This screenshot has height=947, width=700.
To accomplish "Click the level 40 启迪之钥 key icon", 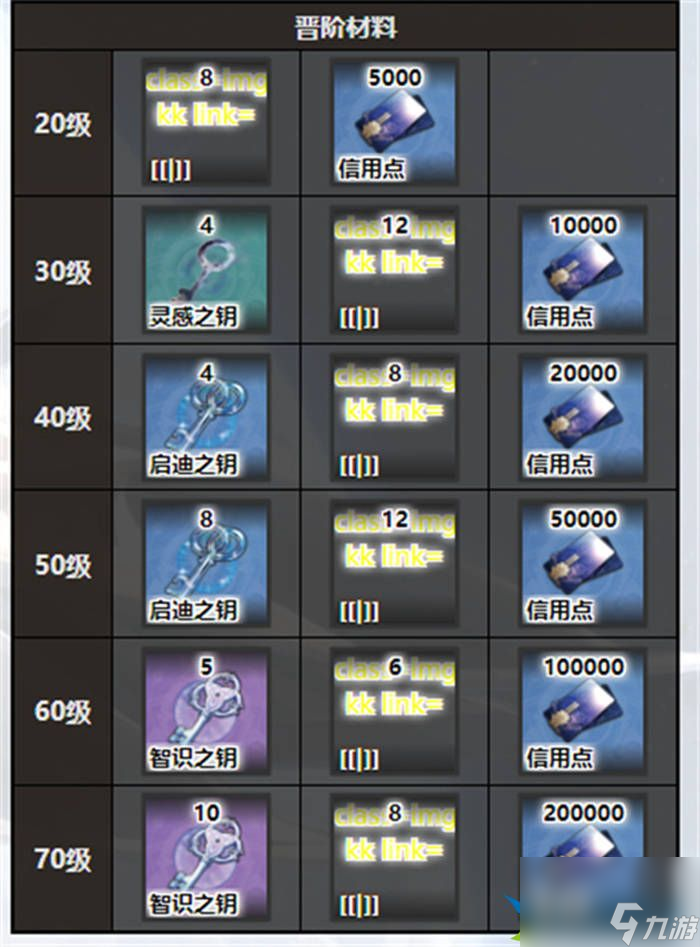I will (x=206, y=417).
